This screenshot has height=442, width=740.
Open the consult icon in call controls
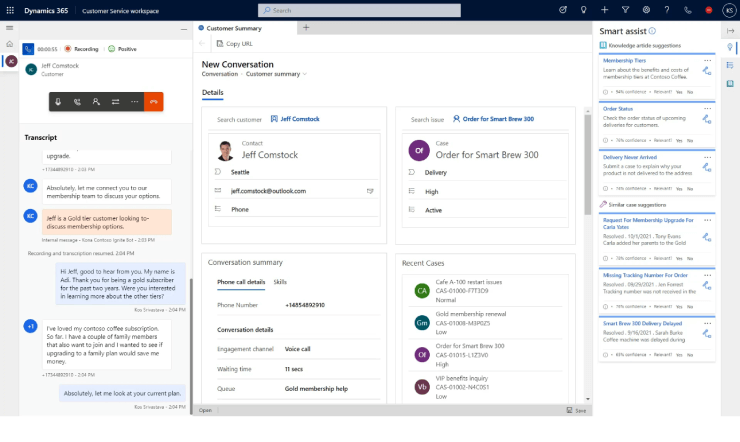point(96,102)
